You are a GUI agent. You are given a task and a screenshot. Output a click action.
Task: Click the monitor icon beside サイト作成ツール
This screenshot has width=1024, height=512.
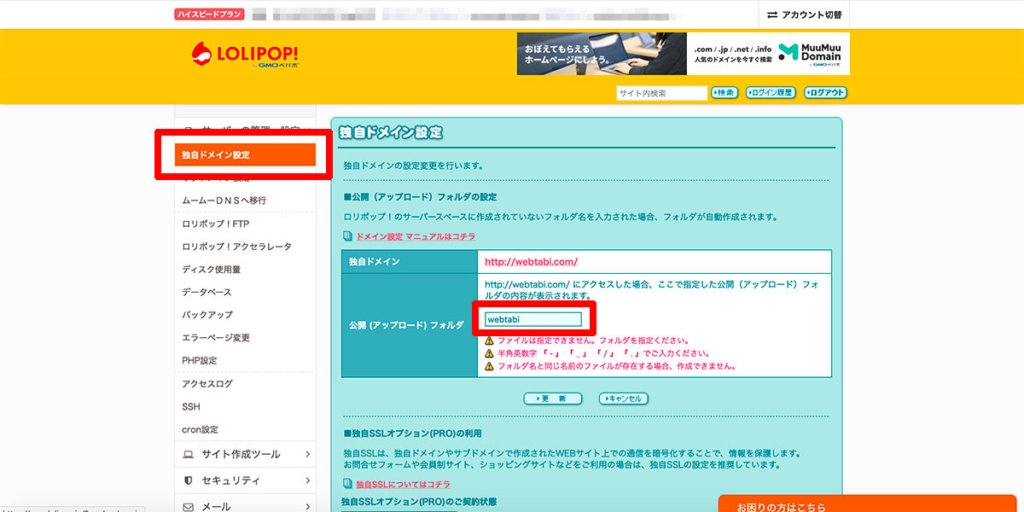click(x=188, y=454)
